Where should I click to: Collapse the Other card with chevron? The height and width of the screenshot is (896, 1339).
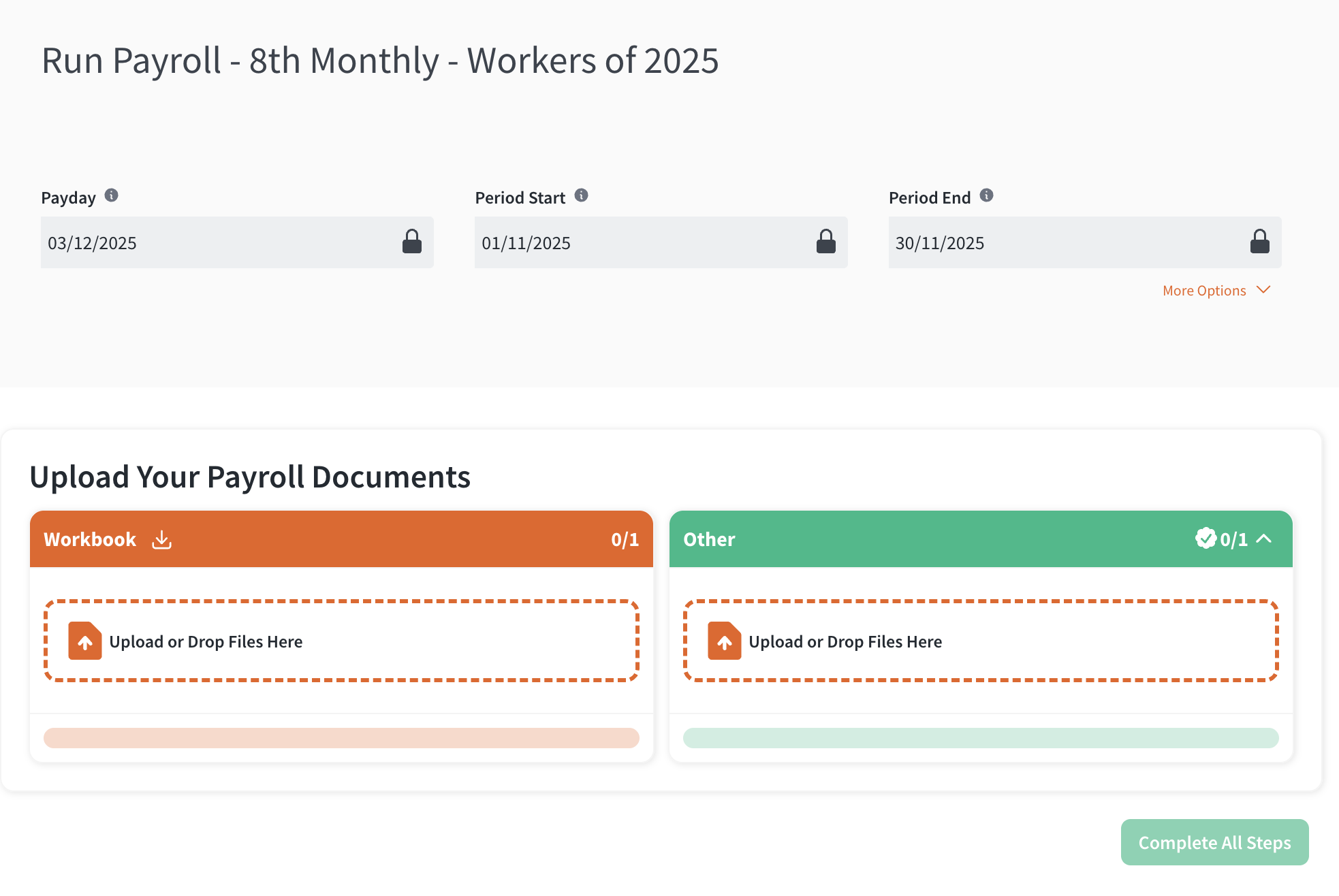click(1264, 539)
